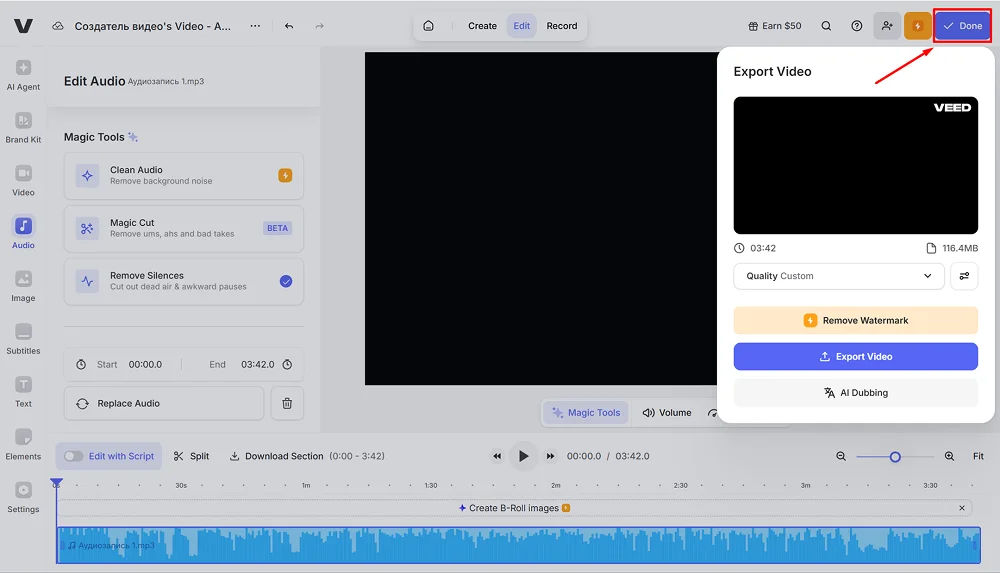Open the AI Agent sidebar tool
The image size is (1000, 573).
click(23, 74)
